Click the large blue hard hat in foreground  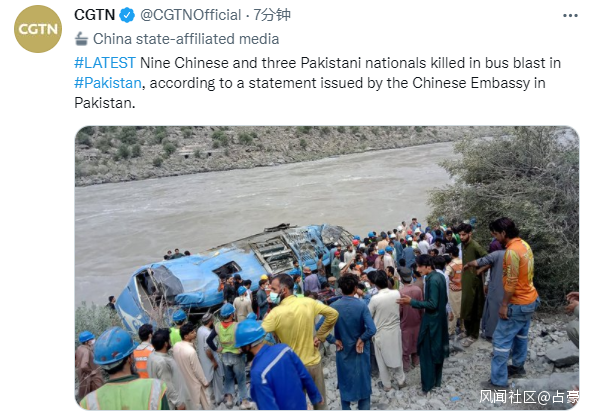[113, 346]
